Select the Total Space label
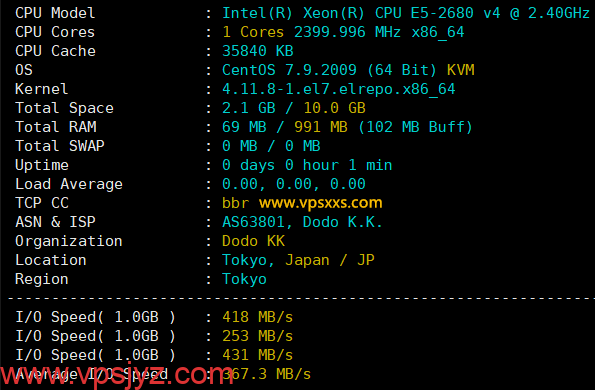Image resolution: width=595 pixels, height=390 pixels. (x=65, y=109)
